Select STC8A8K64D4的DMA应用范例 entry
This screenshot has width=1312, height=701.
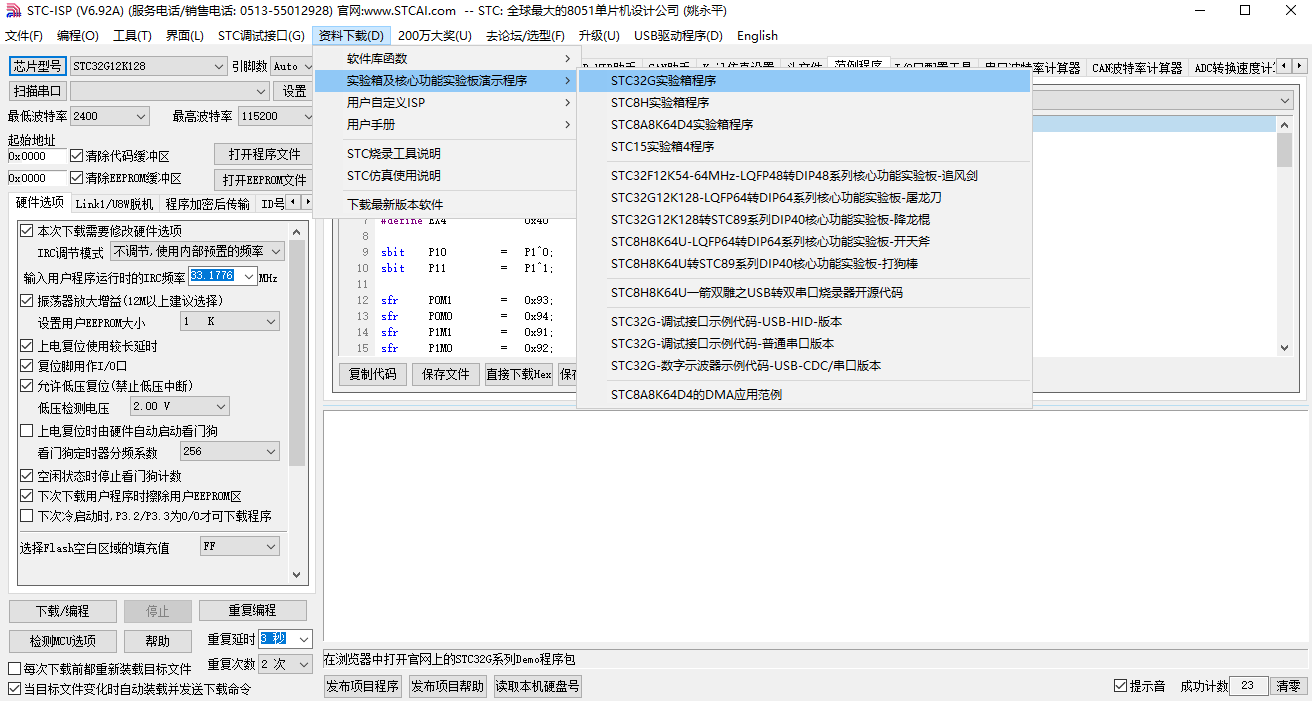coord(804,395)
